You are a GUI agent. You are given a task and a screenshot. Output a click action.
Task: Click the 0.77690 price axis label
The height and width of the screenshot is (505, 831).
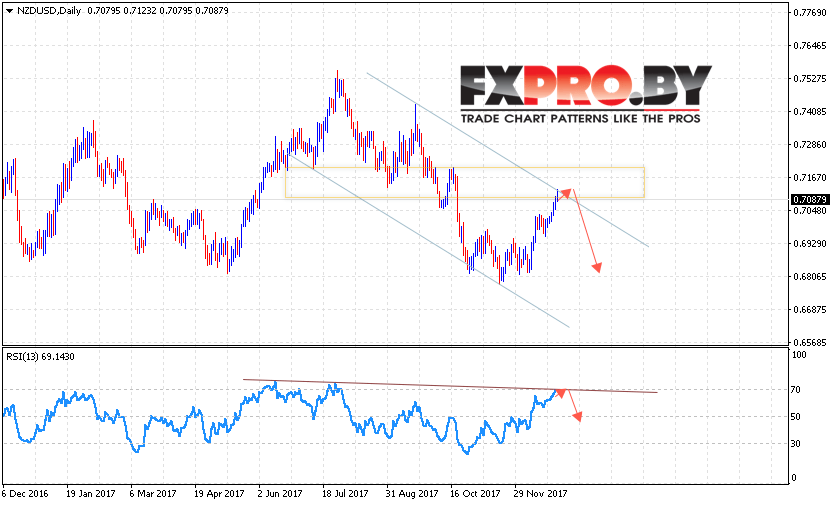pos(810,13)
